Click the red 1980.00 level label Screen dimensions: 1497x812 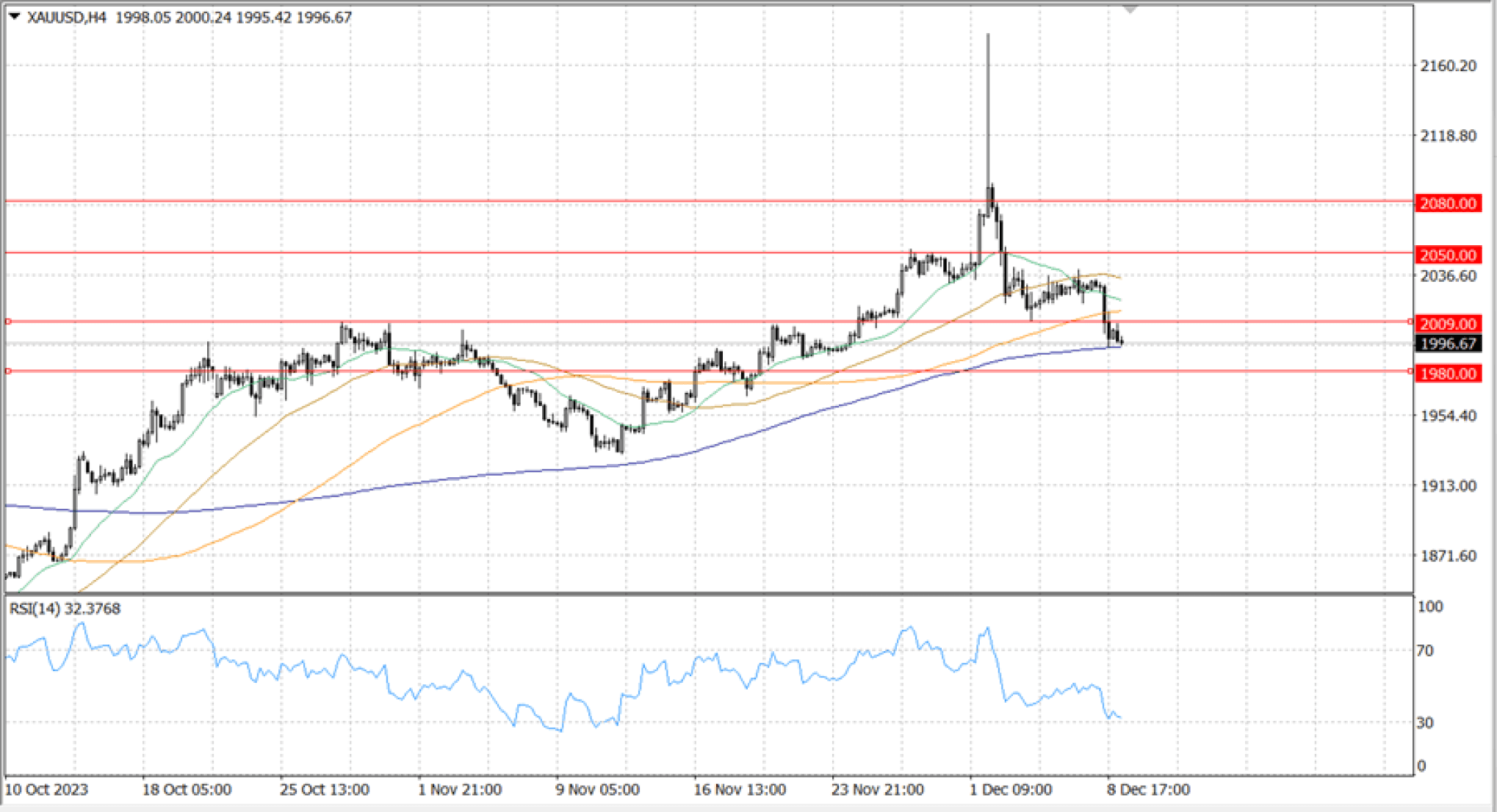coord(1447,374)
